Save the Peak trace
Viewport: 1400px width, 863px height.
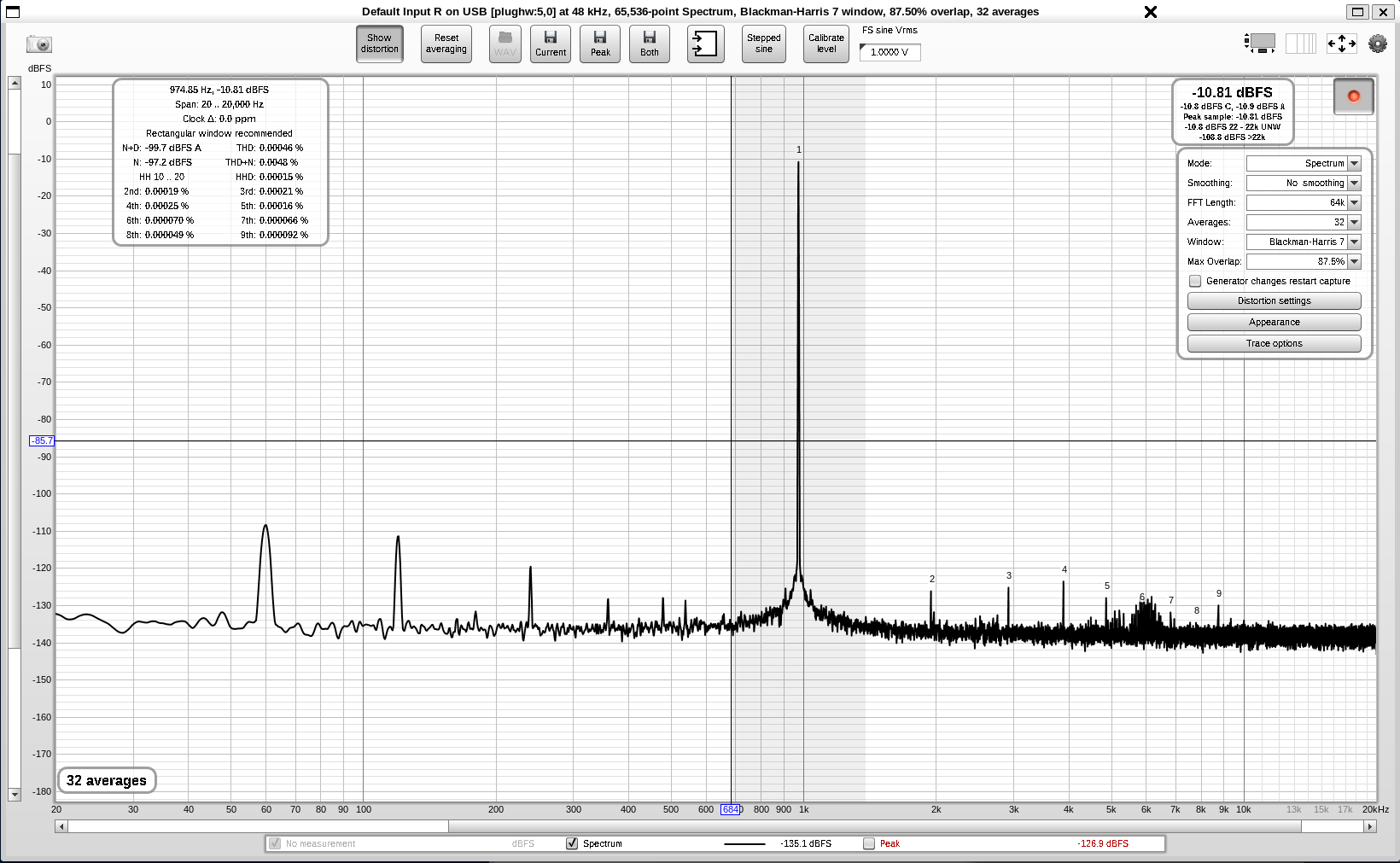point(600,44)
